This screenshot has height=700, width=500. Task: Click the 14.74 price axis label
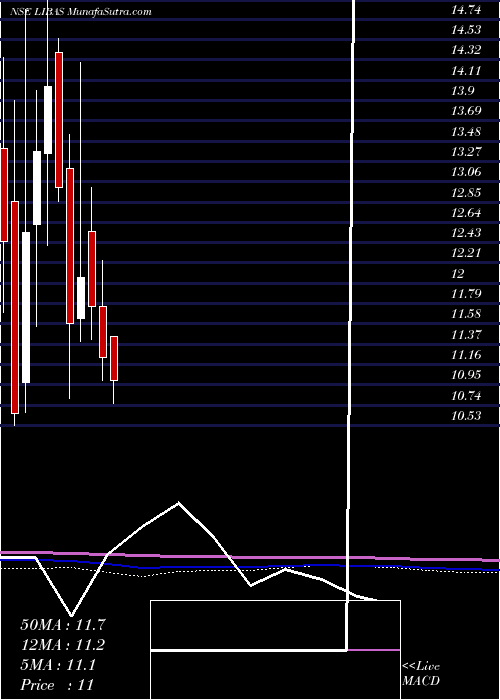(x=466, y=10)
